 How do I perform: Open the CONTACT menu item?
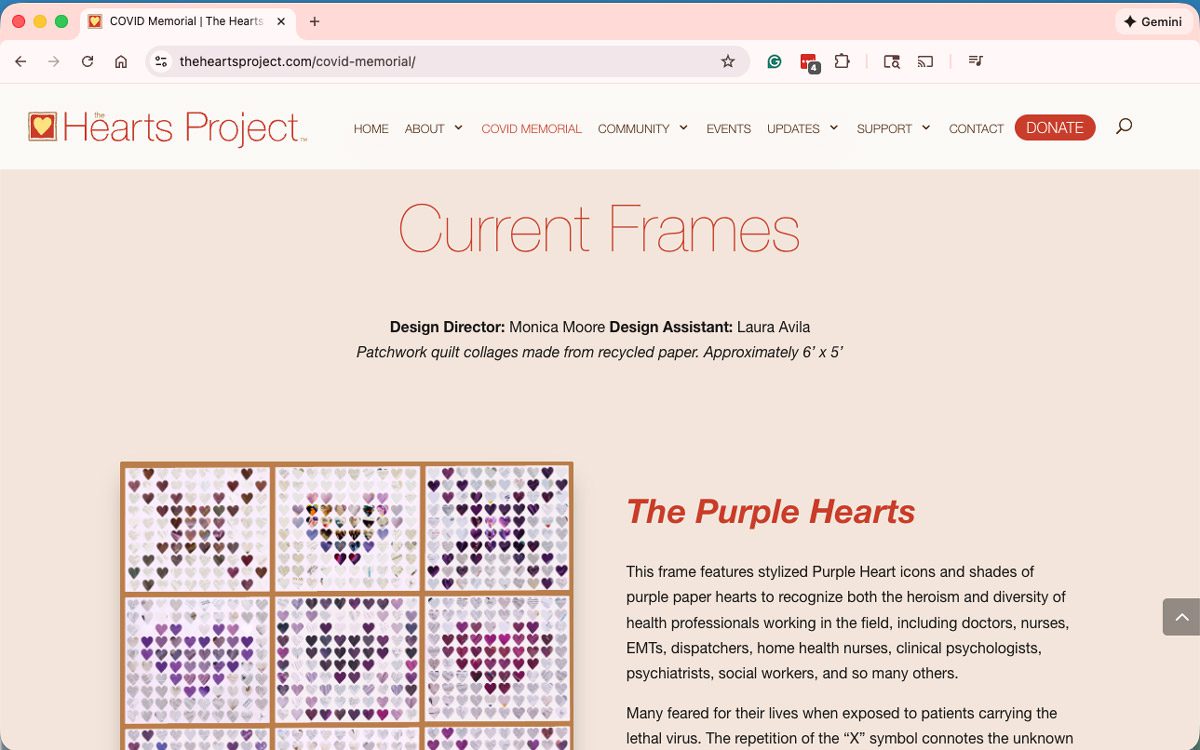976,128
